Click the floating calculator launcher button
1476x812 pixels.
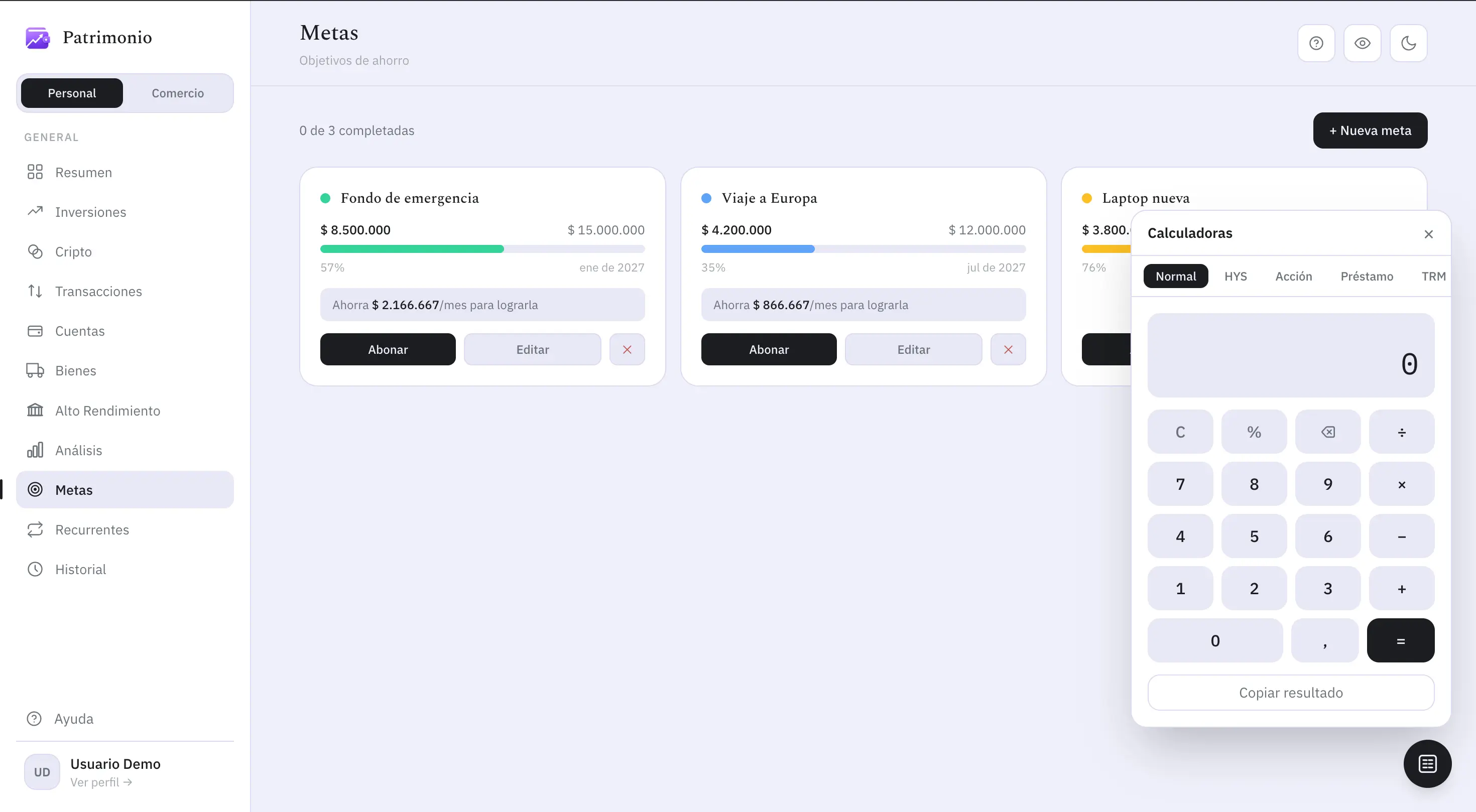1427,764
